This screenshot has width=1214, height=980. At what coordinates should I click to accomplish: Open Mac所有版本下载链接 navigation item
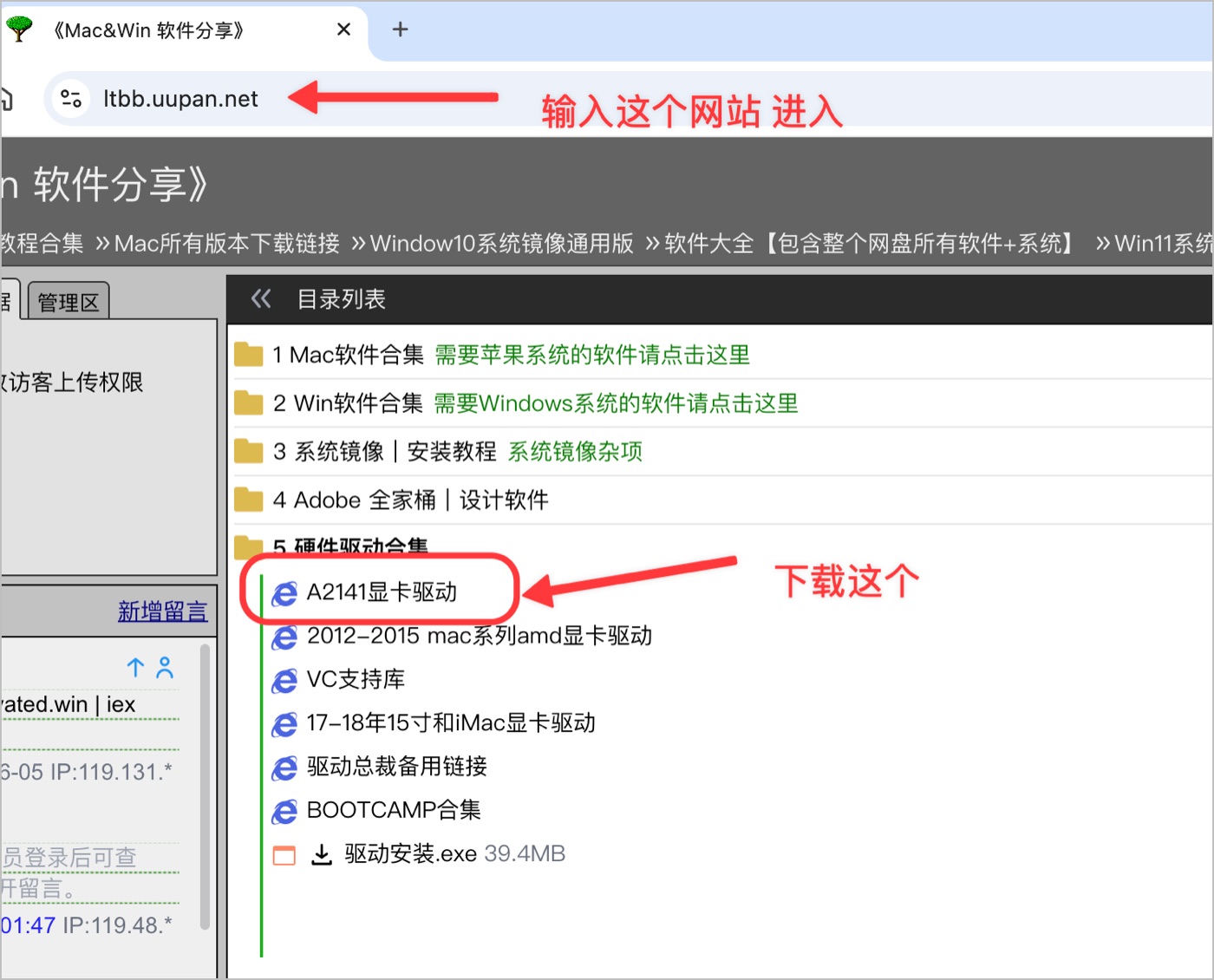pos(226,244)
